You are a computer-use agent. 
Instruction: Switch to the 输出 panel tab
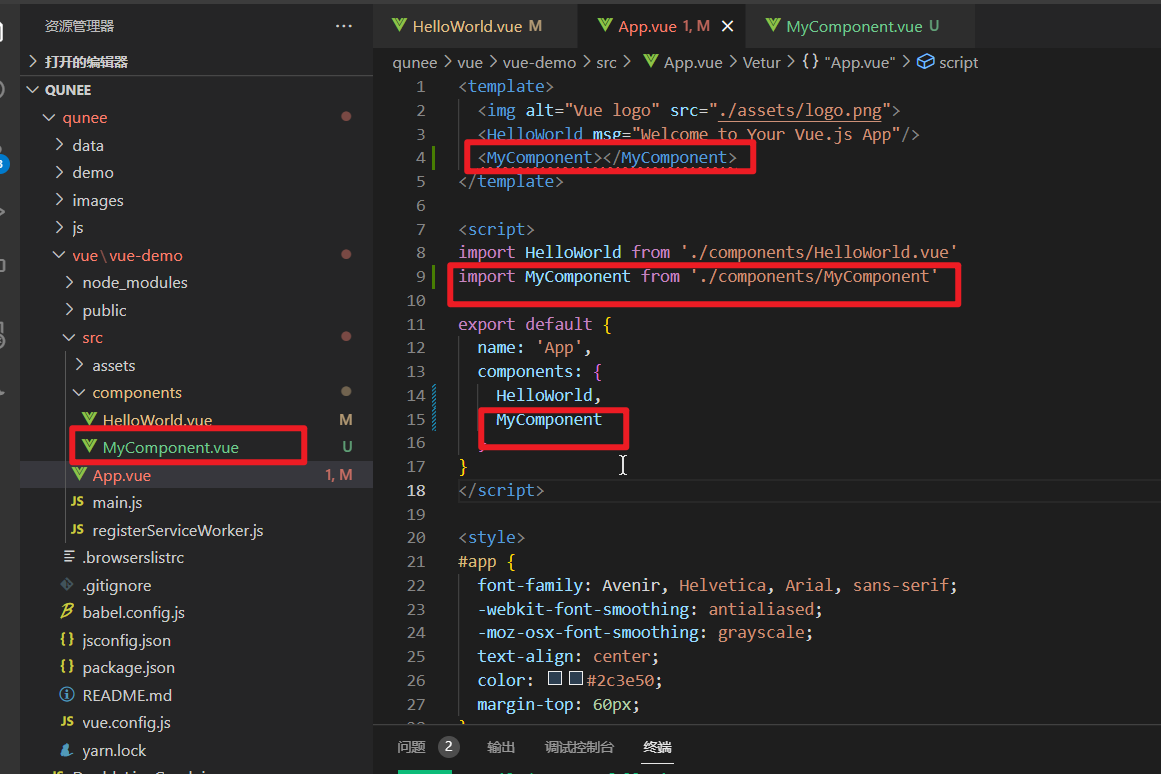pos(501,747)
